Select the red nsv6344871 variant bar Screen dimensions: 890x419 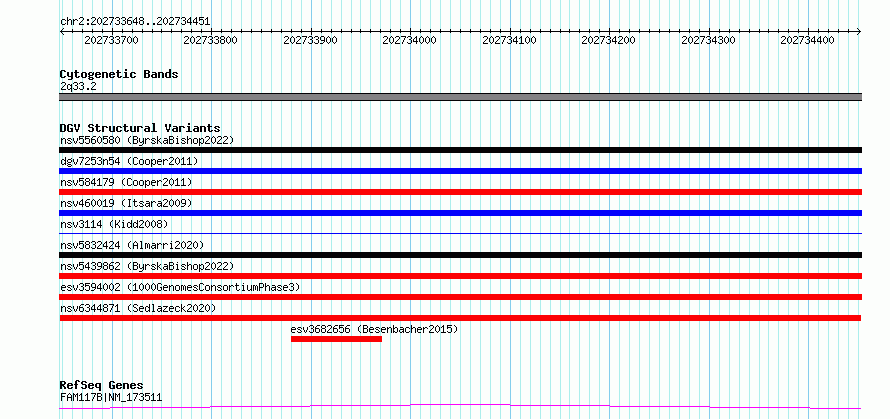pos(461,318)
